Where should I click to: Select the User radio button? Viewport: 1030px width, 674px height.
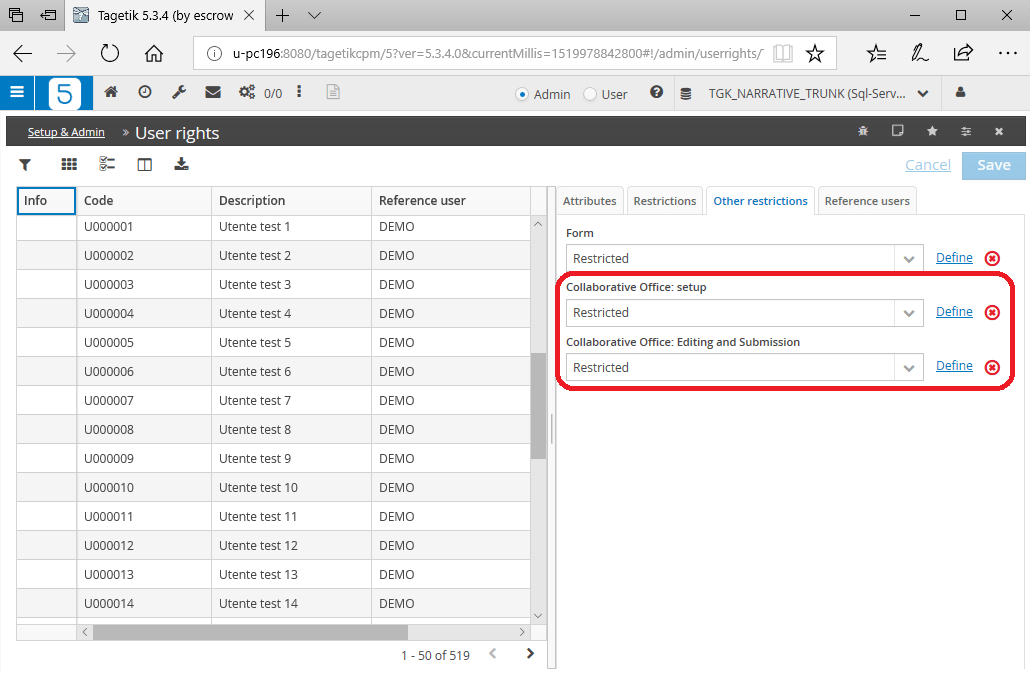(590, 95)
